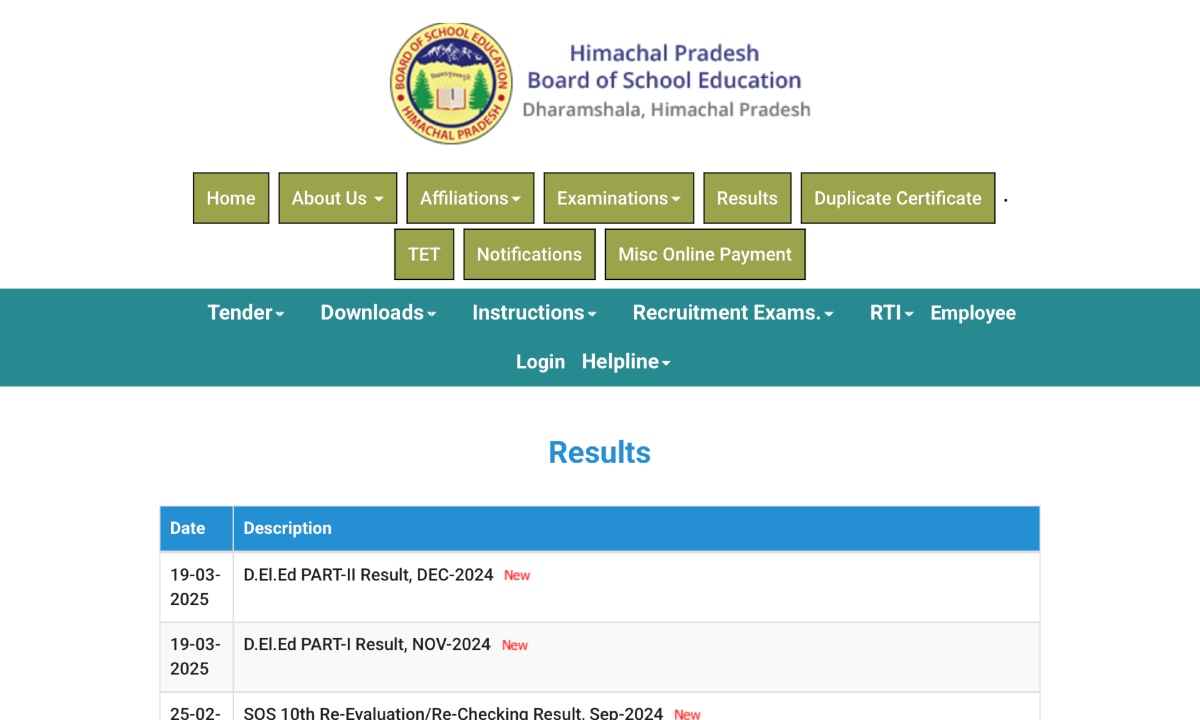The width and height of the screenshot is (1200, 720).
Task: Click the Login link
Action: pyautogui.click(x=540, y=362)
